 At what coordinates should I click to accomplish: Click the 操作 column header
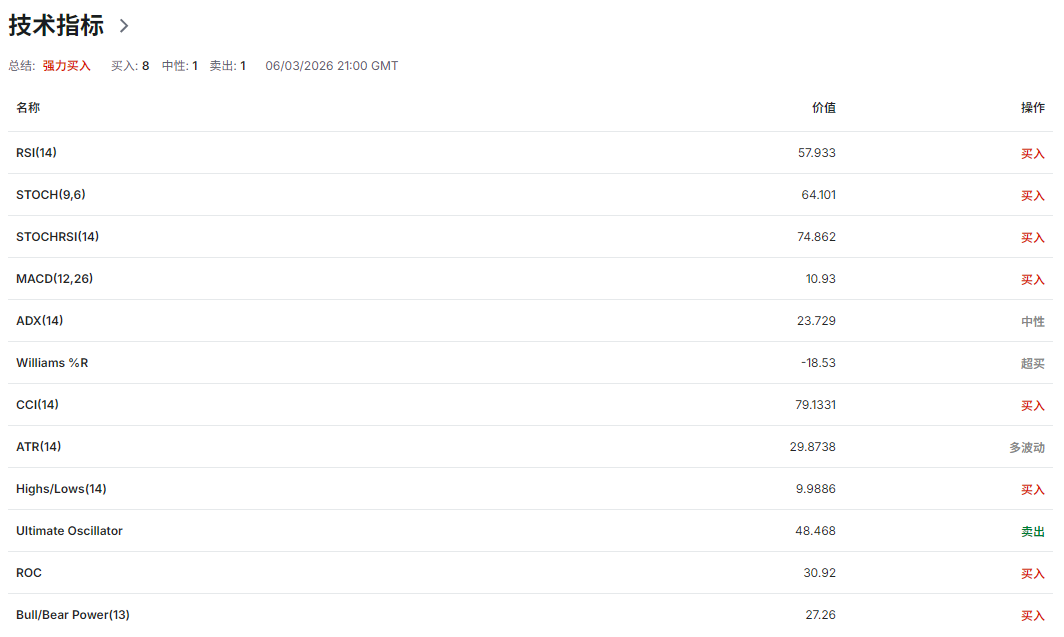[x=1032, y=108]
